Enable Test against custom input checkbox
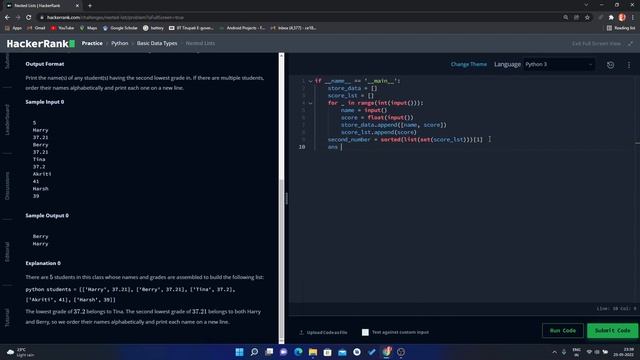This screenshot has width=640, height=360. 365,332
